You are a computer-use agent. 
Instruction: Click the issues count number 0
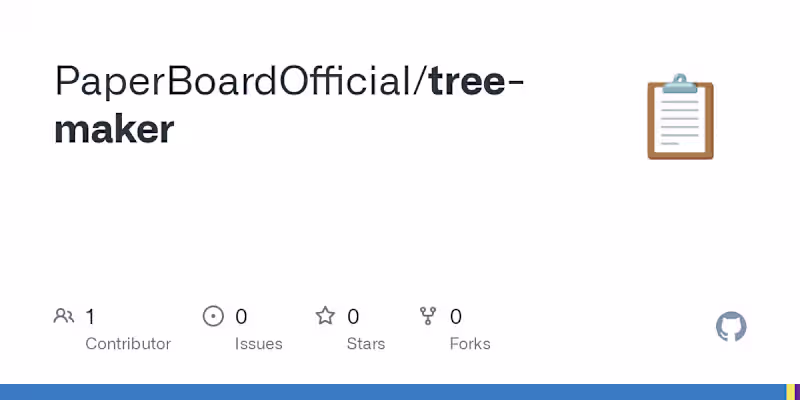click(x=241, y=317)
